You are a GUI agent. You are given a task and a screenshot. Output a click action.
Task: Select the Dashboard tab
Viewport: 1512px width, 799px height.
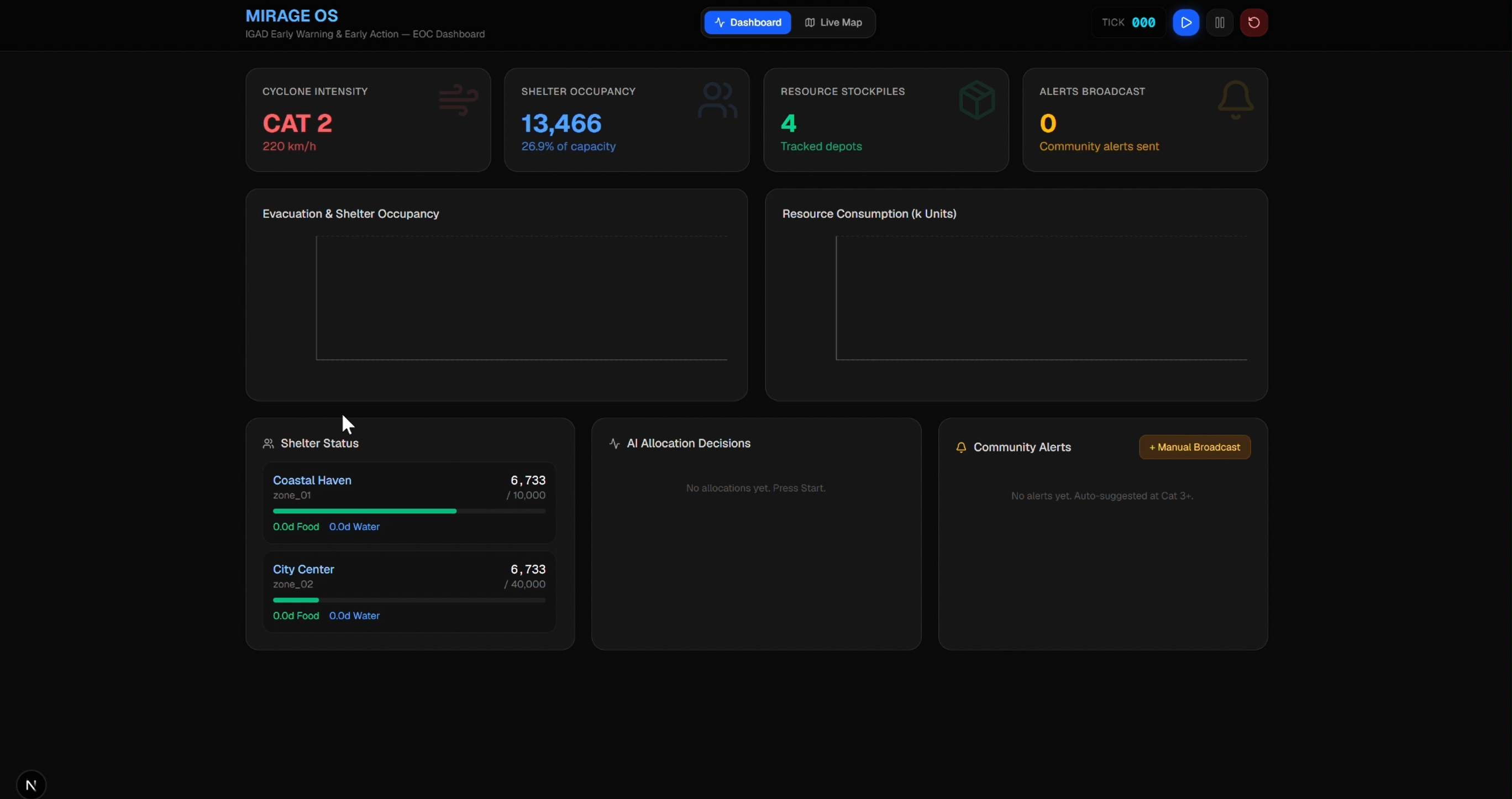click(748, 22)
